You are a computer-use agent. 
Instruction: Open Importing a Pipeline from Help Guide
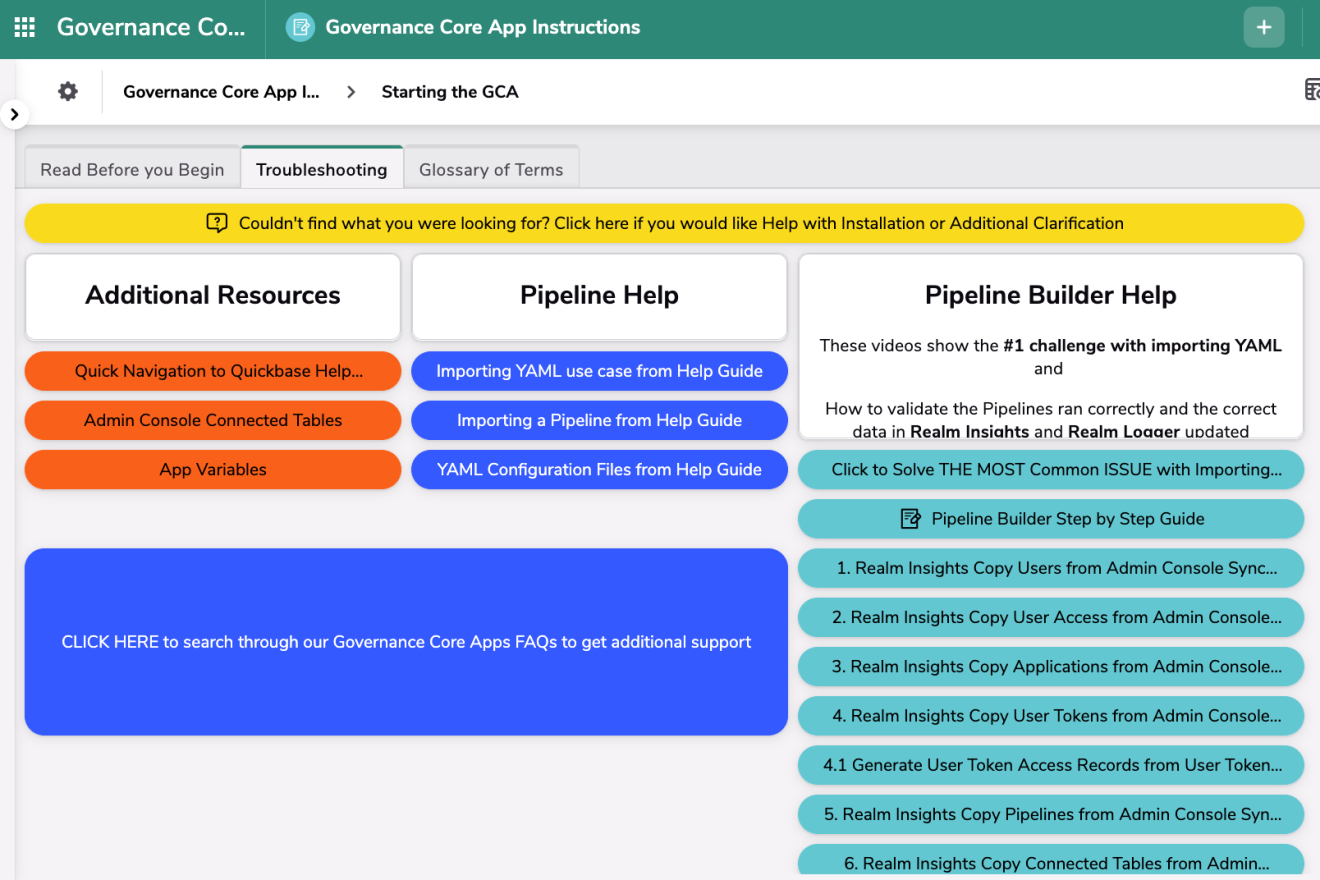pyautogui.click(x=599, y=420)
